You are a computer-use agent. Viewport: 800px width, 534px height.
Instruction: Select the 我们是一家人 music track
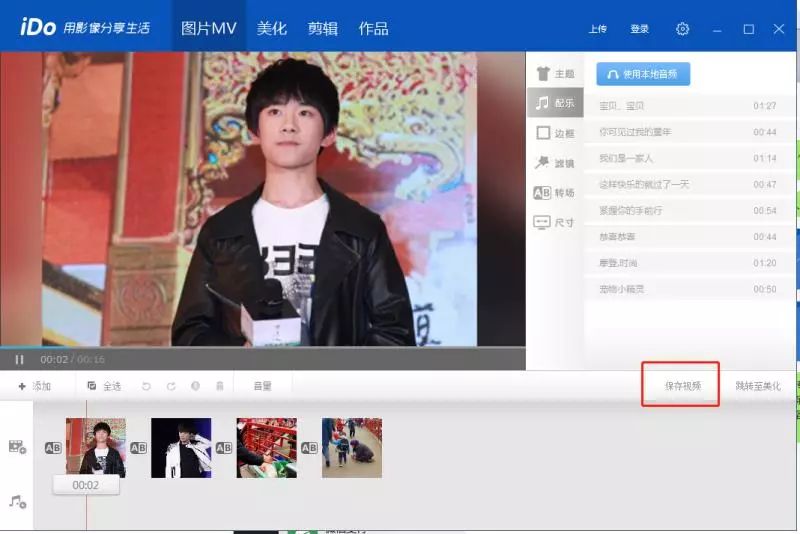pyautogui.click(x=626, y=158)
